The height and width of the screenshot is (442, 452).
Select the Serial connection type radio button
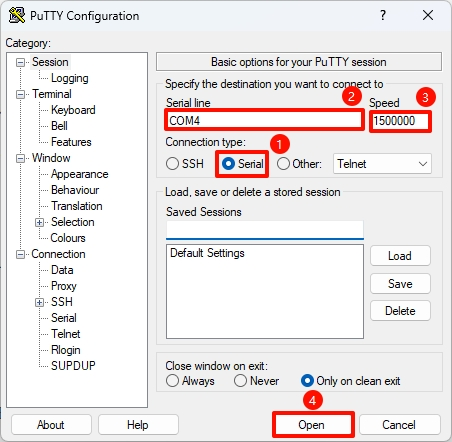(x=228, y=164)
